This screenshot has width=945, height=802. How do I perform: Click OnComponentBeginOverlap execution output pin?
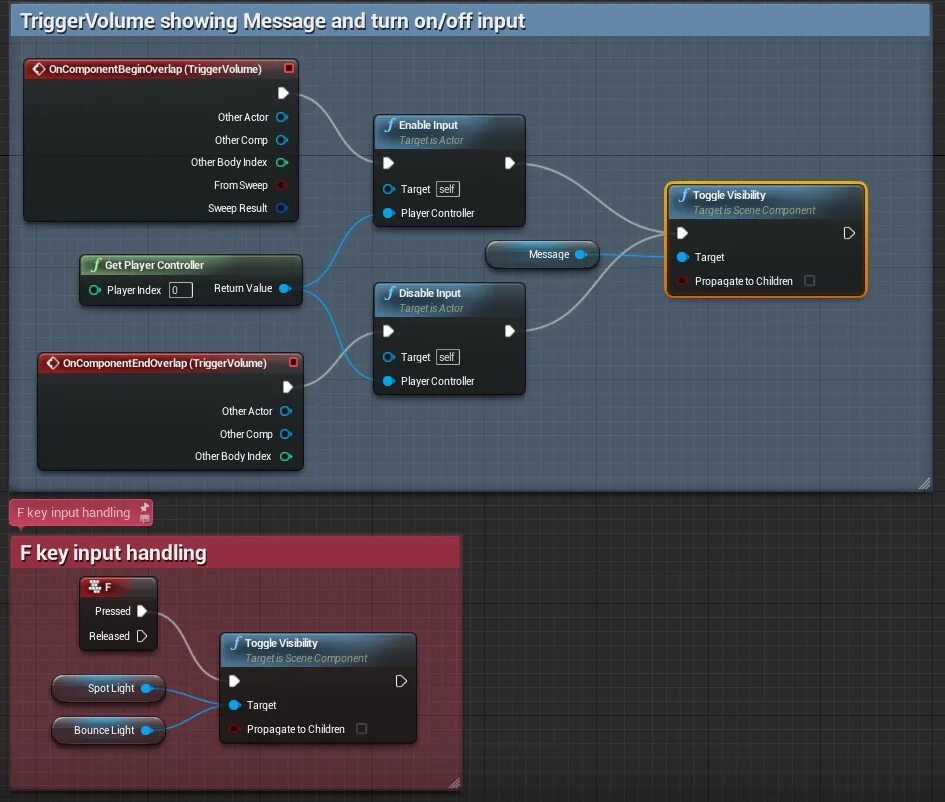[x=283, y=93]
